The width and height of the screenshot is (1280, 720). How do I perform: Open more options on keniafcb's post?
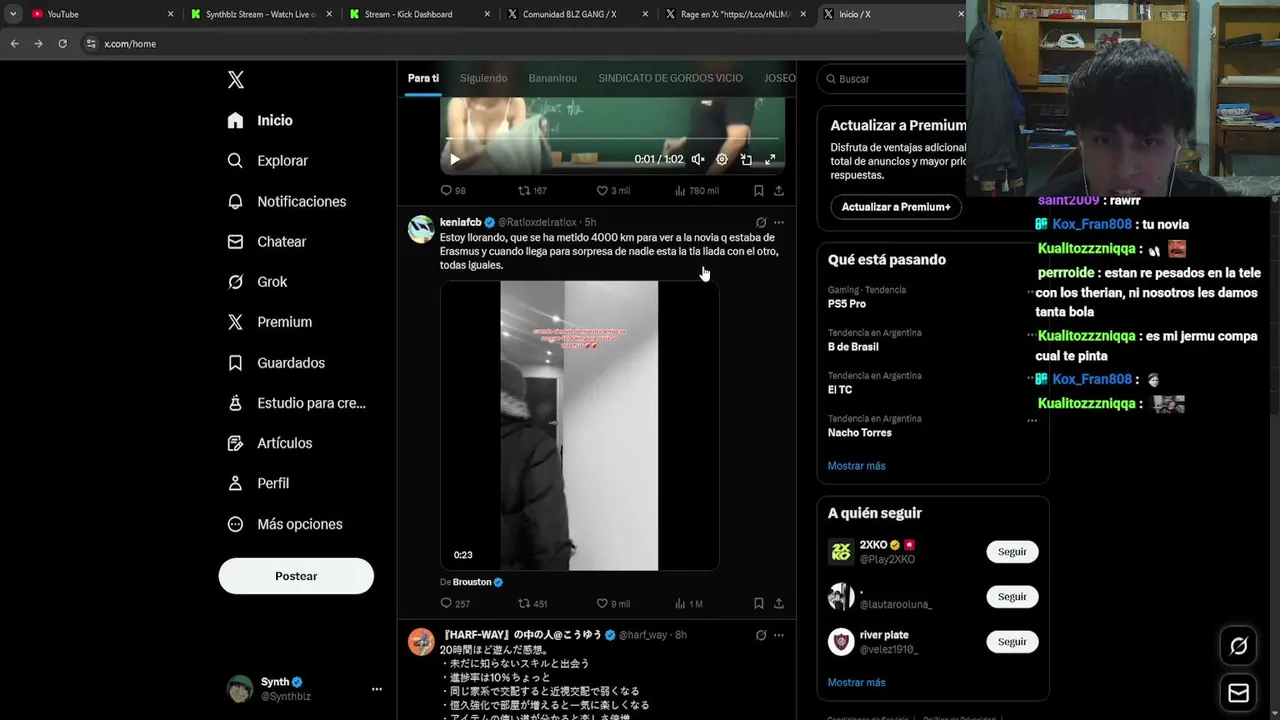coord(779,222)
